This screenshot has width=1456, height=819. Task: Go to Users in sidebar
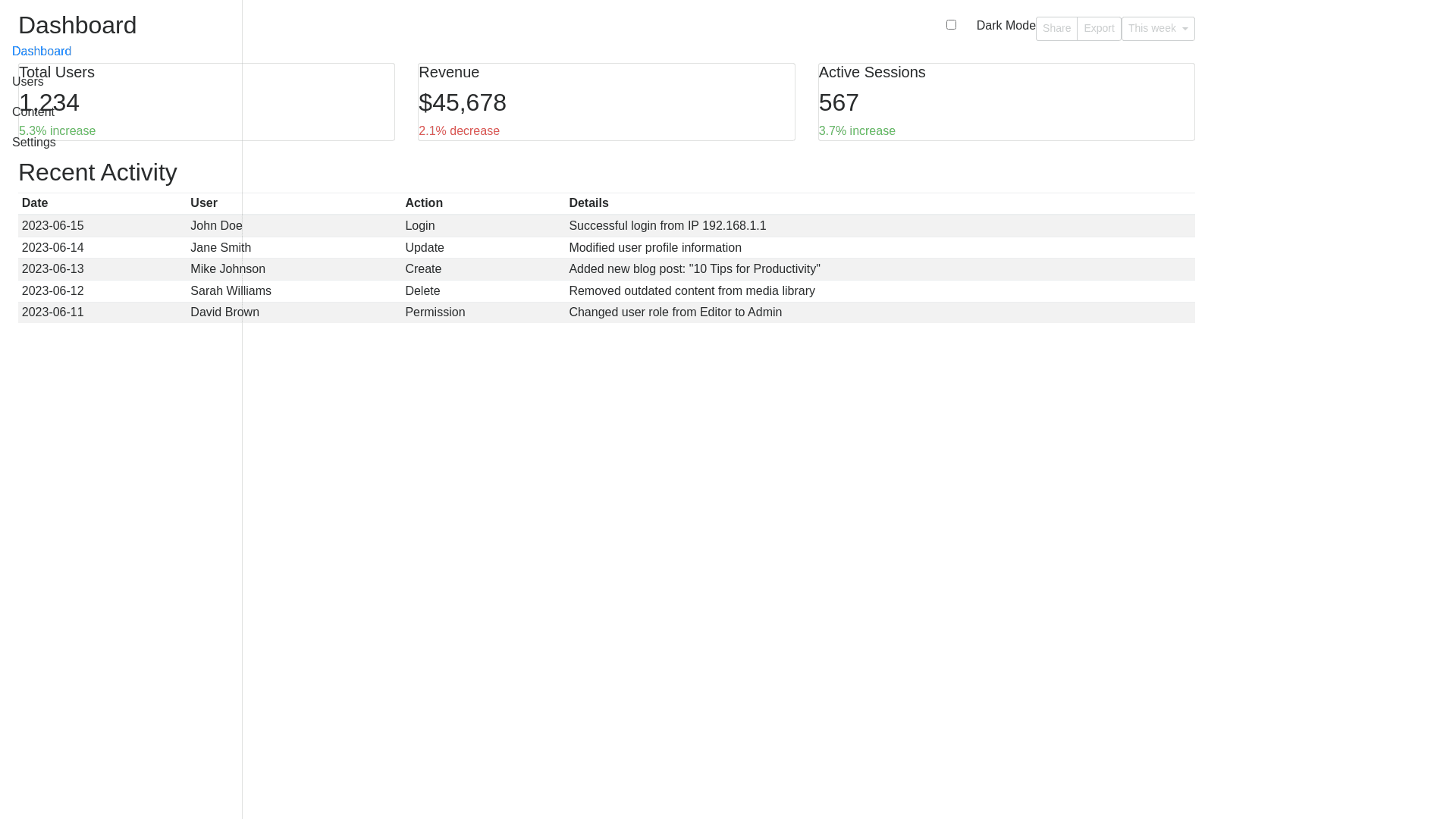click(x=27, y=82)
